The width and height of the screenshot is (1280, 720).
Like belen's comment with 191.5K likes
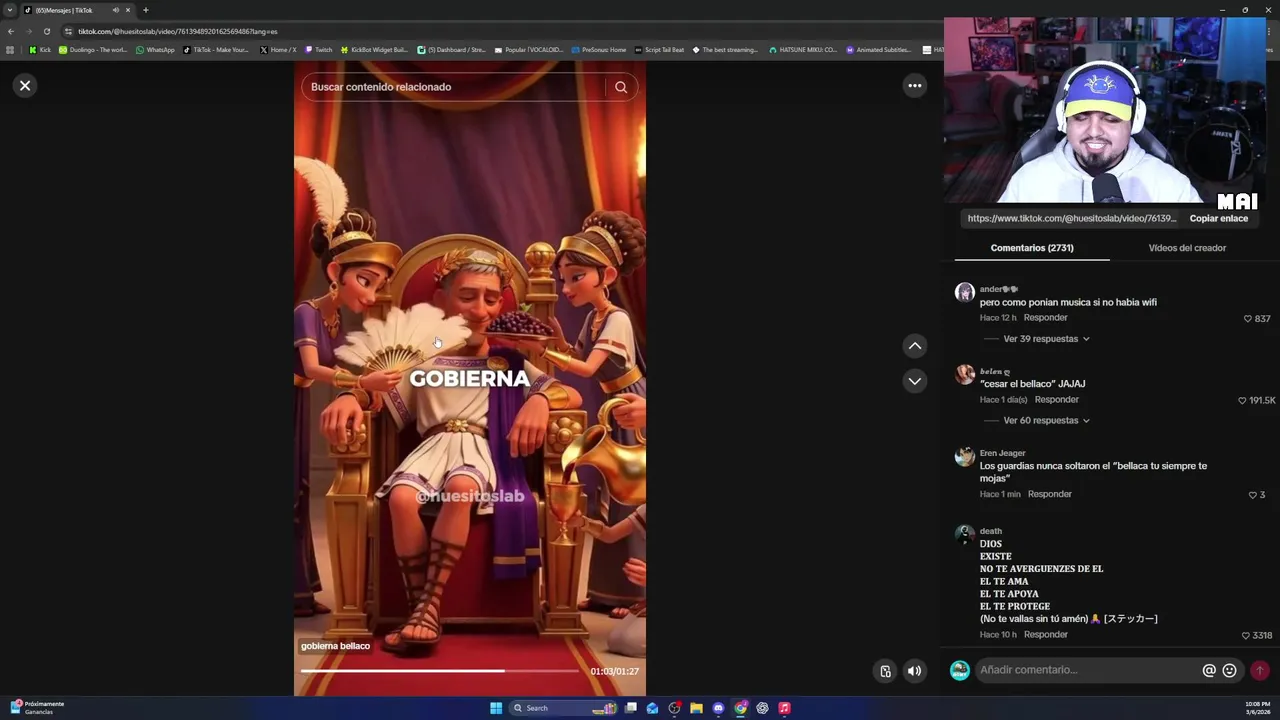click(1242, 401)
